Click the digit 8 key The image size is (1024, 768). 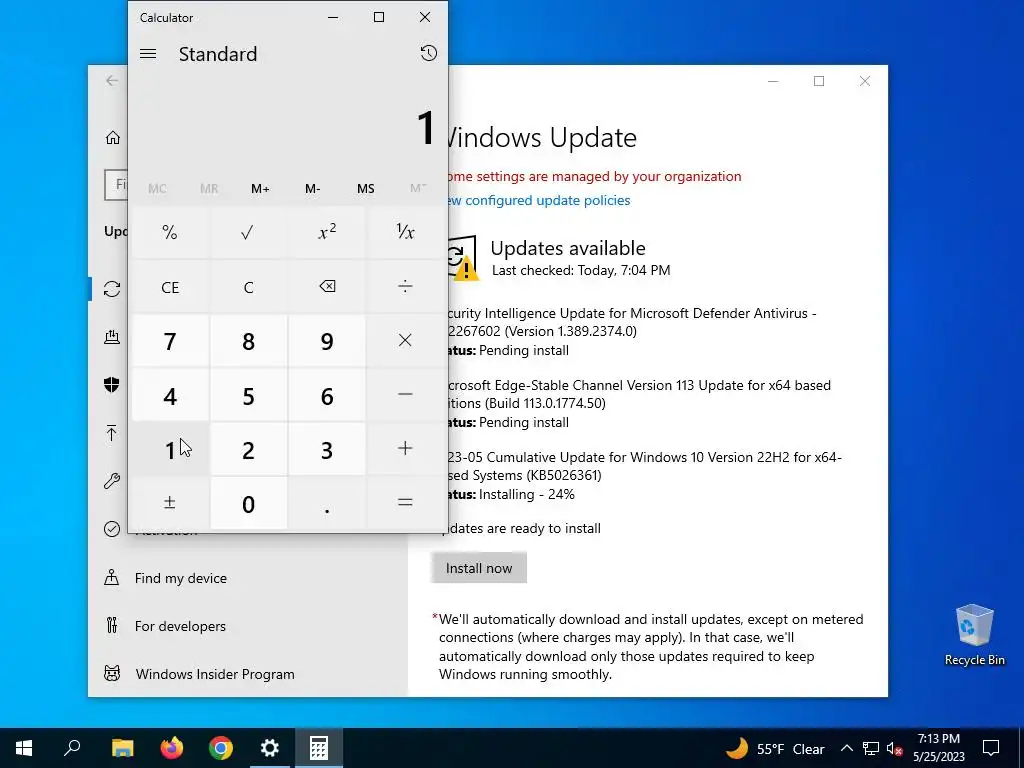click(248, 340)
